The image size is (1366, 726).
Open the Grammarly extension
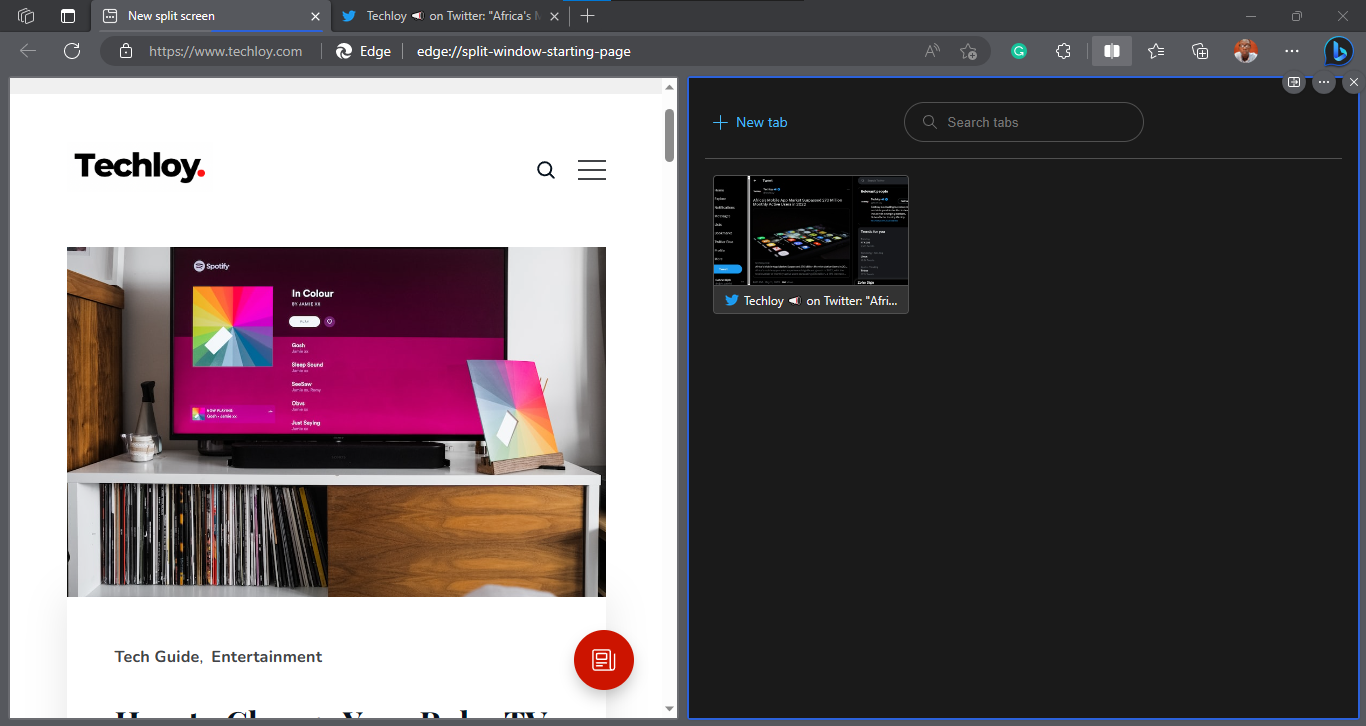pyautogui.click(x=1019, y=51)
